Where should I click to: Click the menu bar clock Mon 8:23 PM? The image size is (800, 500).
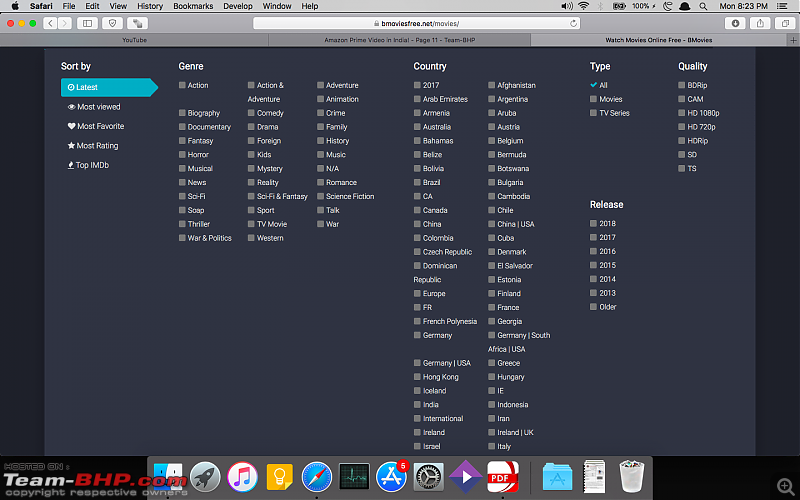(743, 6)
